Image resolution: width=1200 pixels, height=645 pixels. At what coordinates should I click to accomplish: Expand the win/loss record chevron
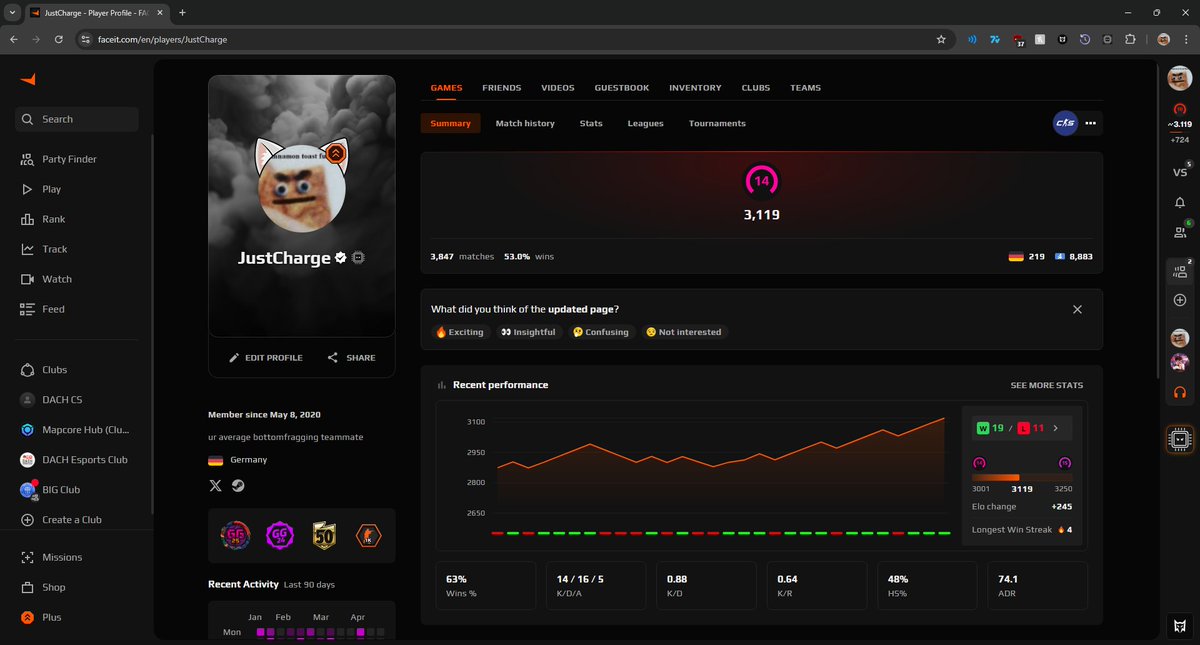coord(1056,428)
